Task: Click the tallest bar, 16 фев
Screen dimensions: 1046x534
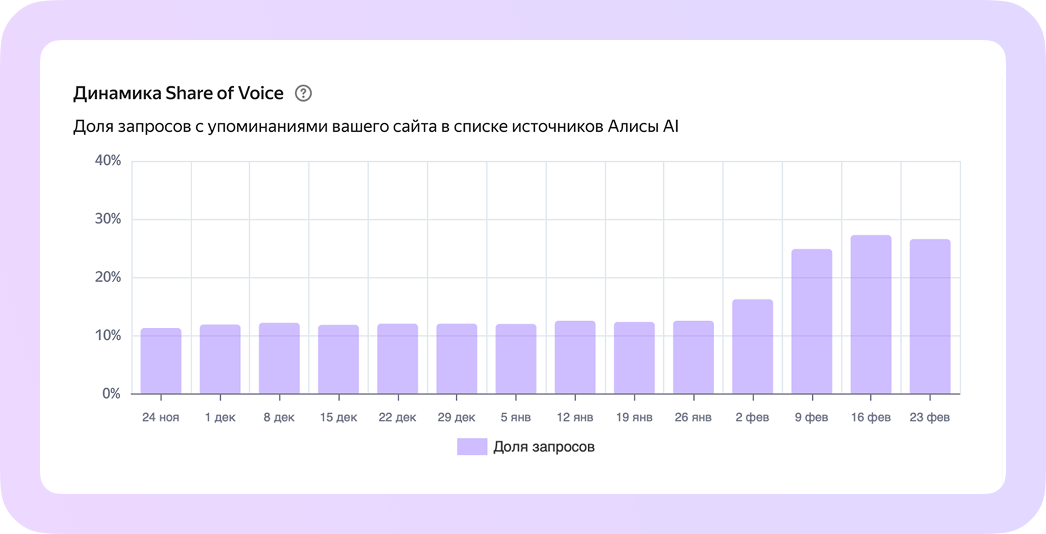Action: (x=871, y=314)
